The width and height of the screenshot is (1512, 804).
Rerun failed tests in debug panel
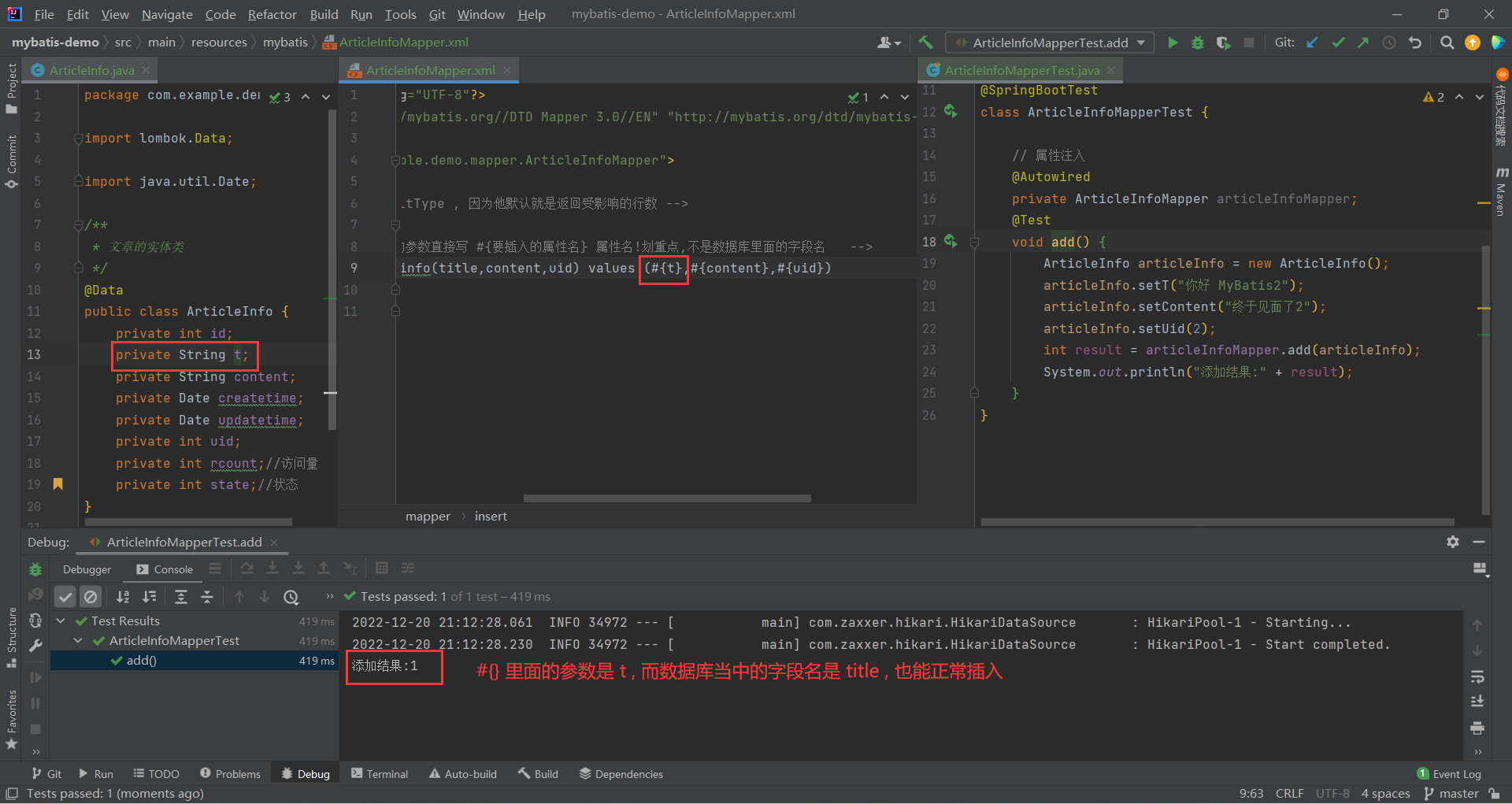[35, 595]
